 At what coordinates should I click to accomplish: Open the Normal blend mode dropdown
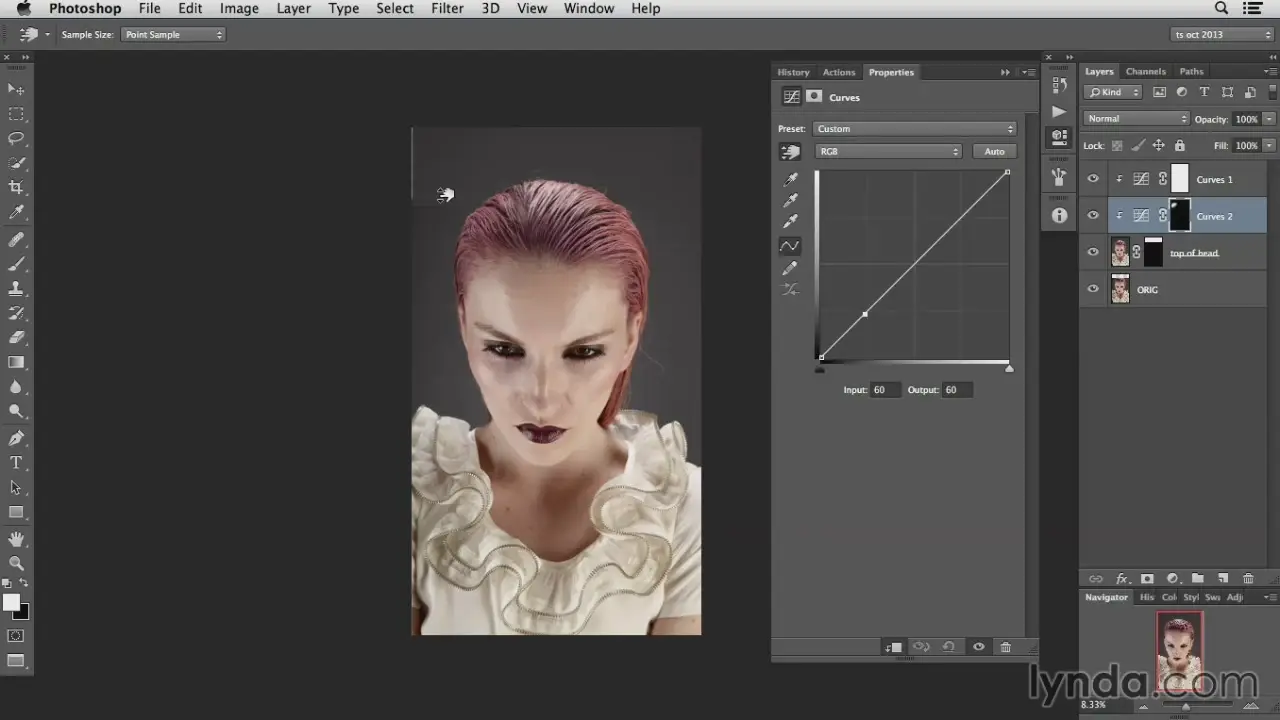tap(1136, 119)
